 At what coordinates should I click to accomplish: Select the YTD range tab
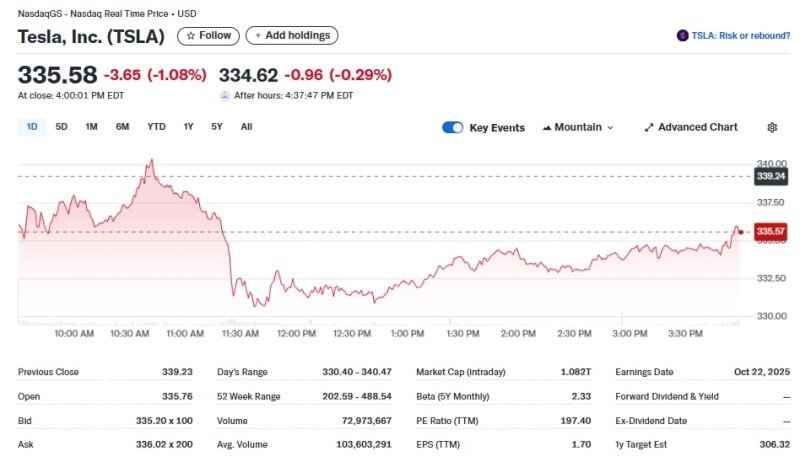coord(156,127)
